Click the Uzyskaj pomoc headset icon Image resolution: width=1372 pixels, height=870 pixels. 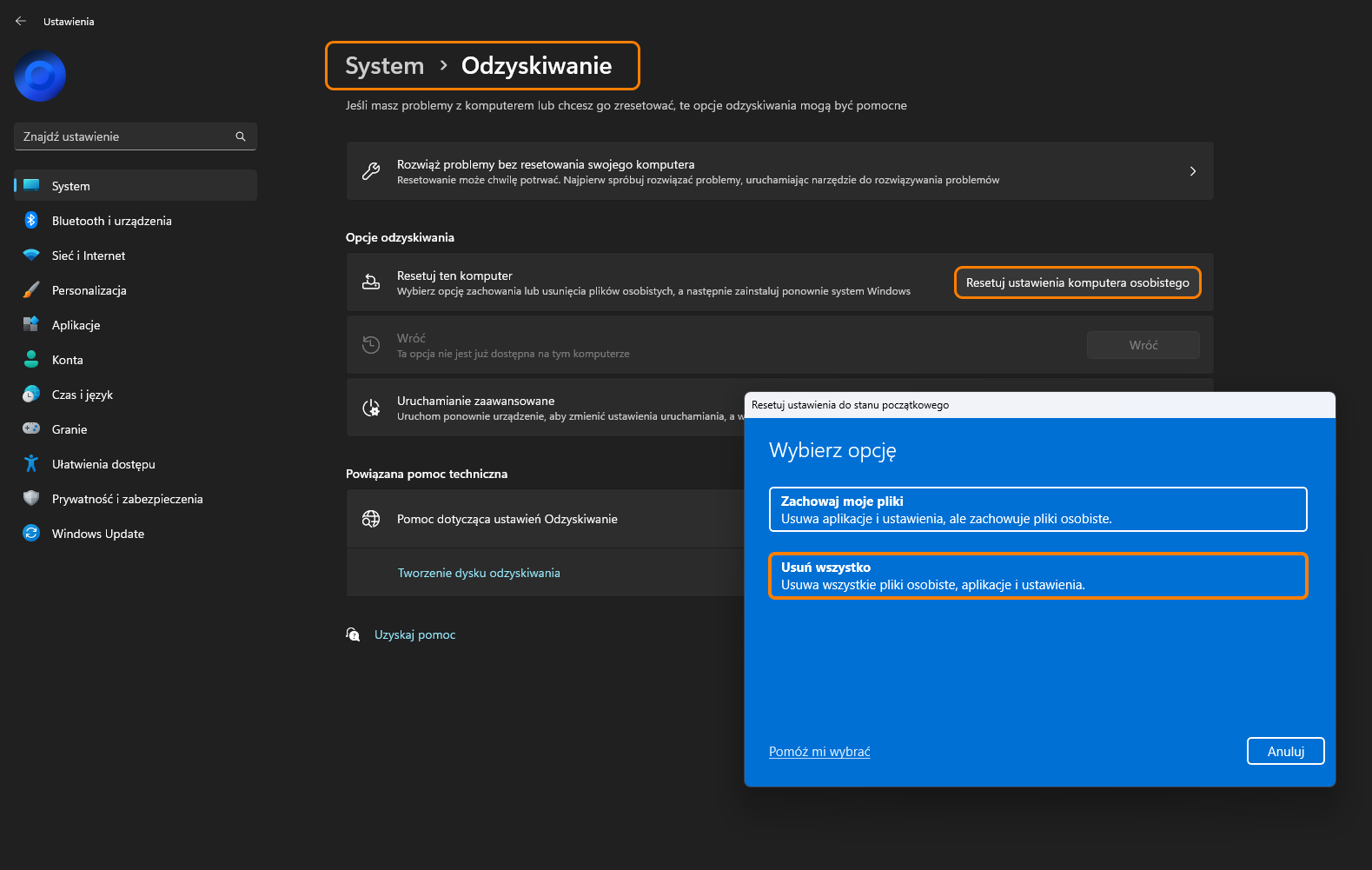coord(353,634)
